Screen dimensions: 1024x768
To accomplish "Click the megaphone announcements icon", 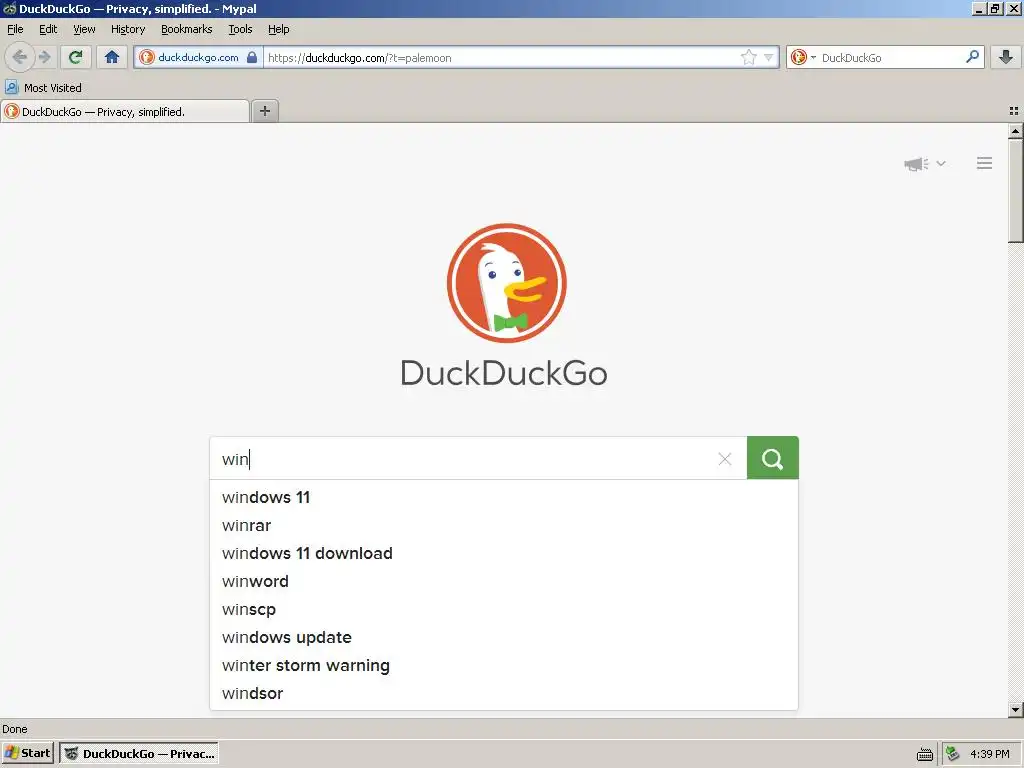I will point(916,163).
